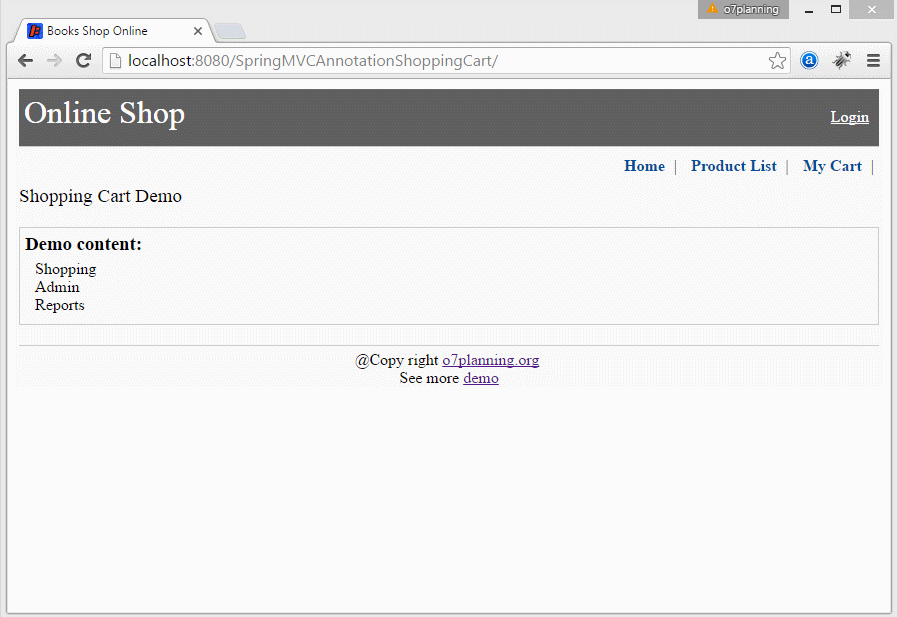Click the Login link

pyautogui.click(x=849, y=117)
